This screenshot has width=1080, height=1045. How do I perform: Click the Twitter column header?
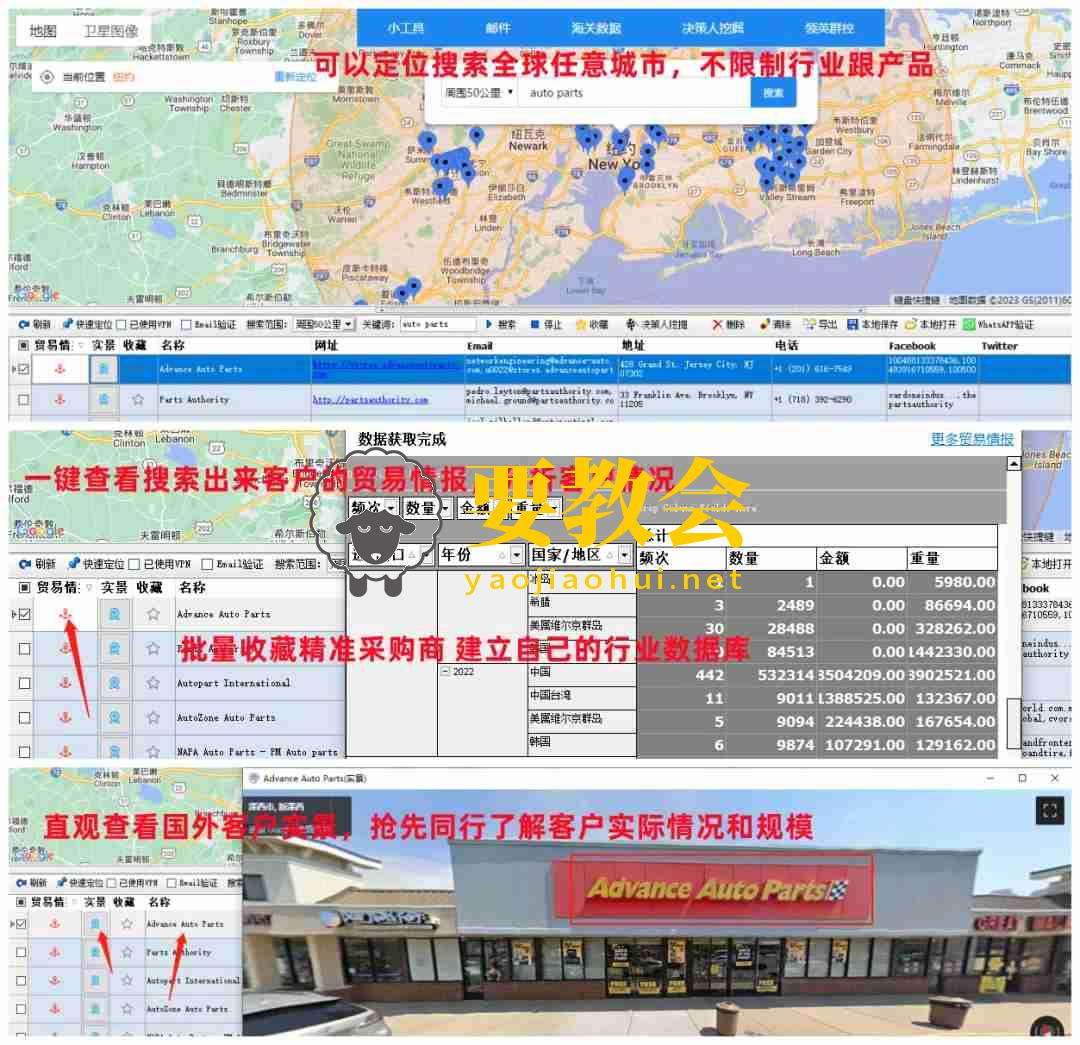click(999, 346)
